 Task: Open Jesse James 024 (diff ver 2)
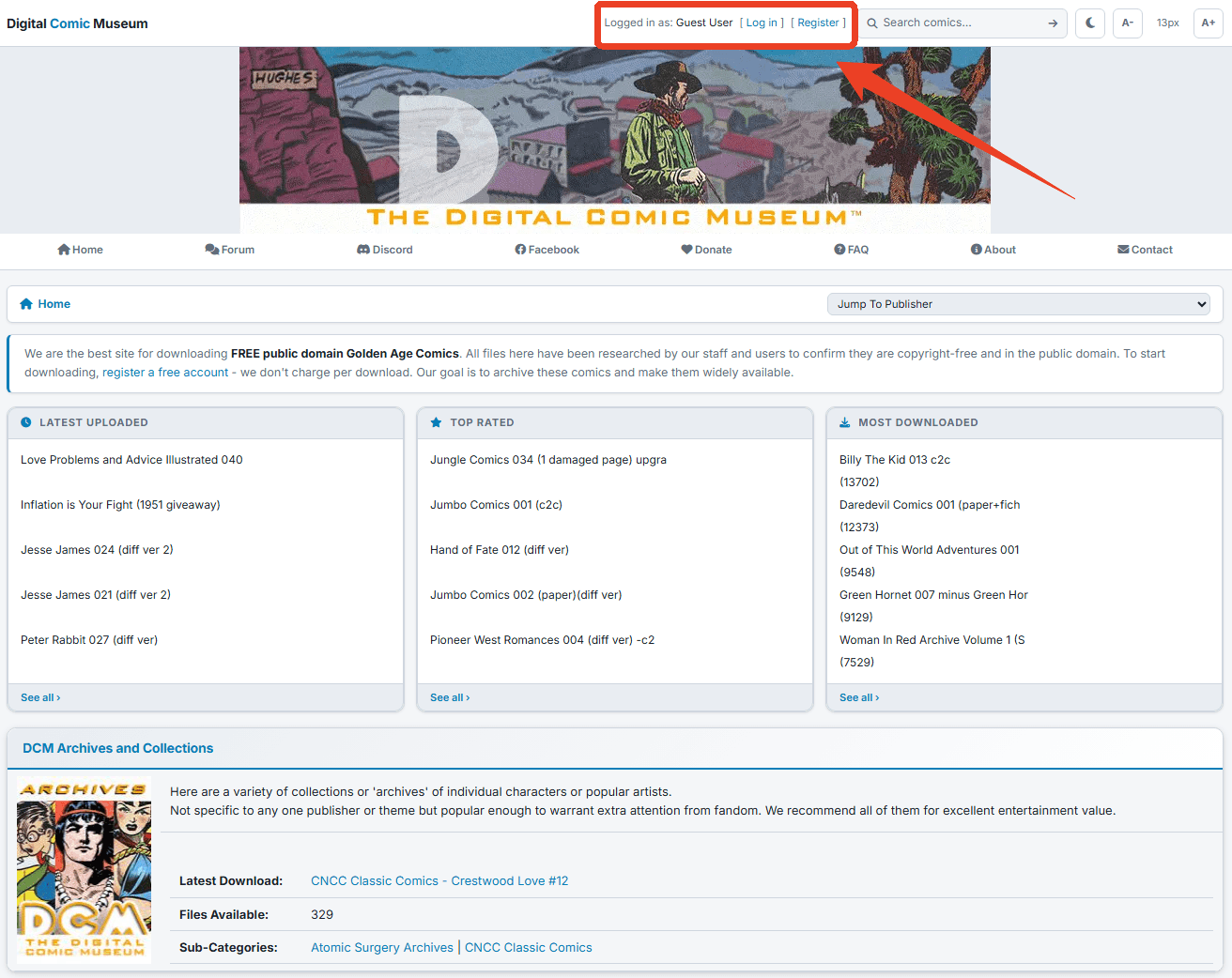pyautogui.click(x=97, y=550)
